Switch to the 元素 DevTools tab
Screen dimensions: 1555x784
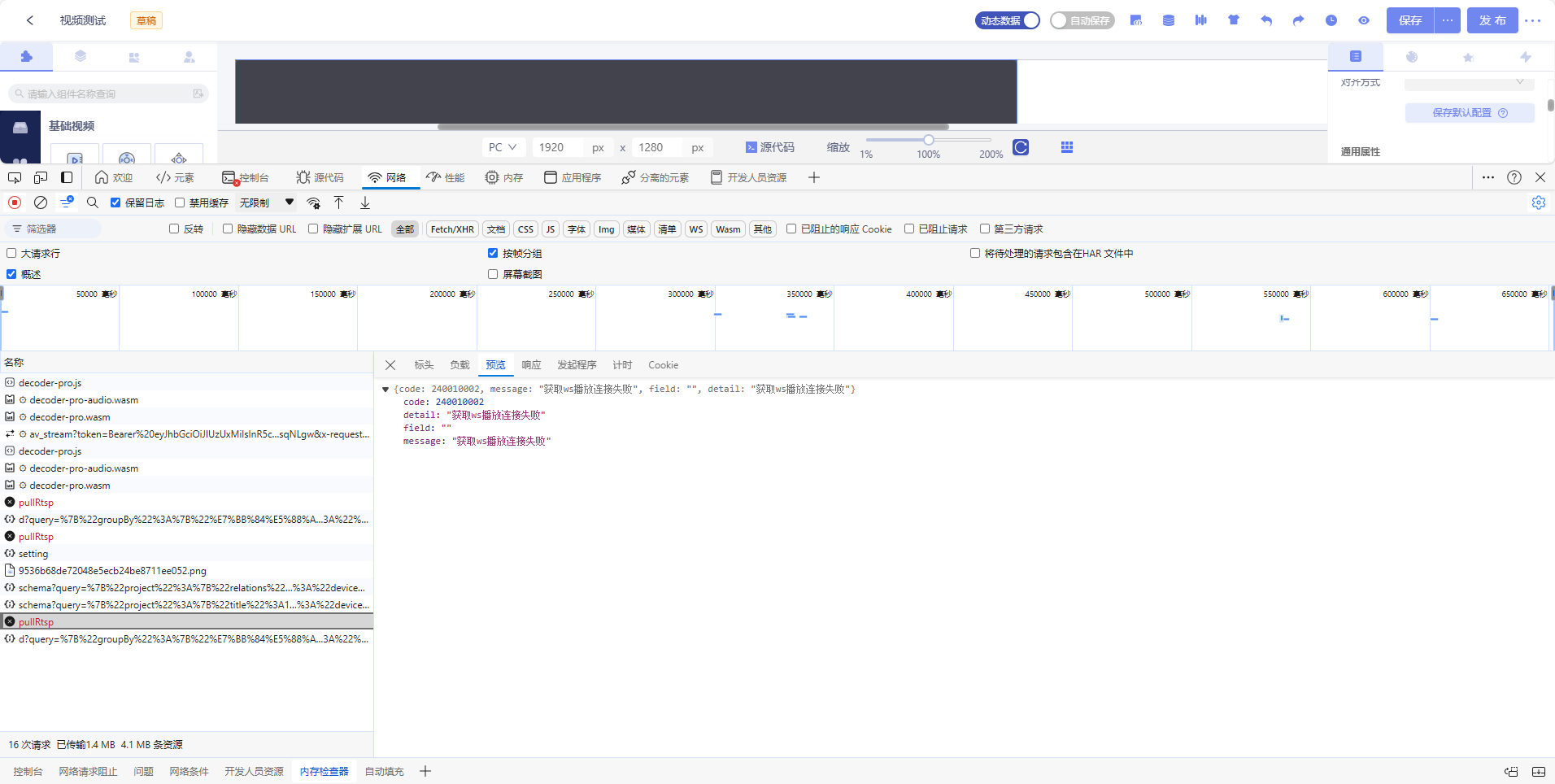[x=175, y=177]
